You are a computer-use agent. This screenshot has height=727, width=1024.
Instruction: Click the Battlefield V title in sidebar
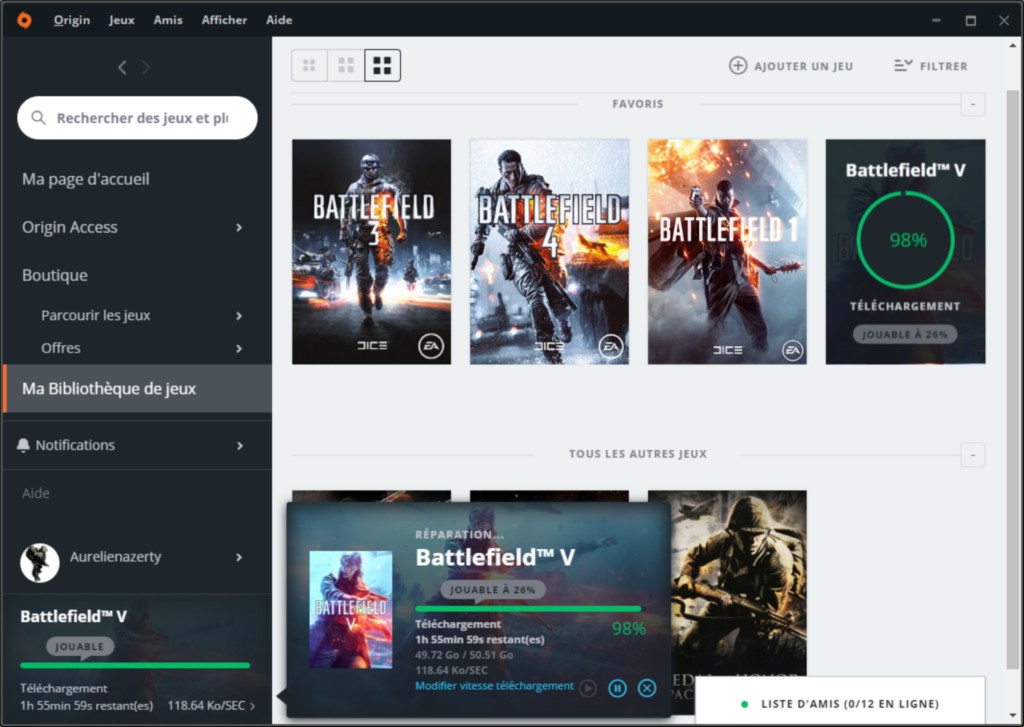click(73, 617)
